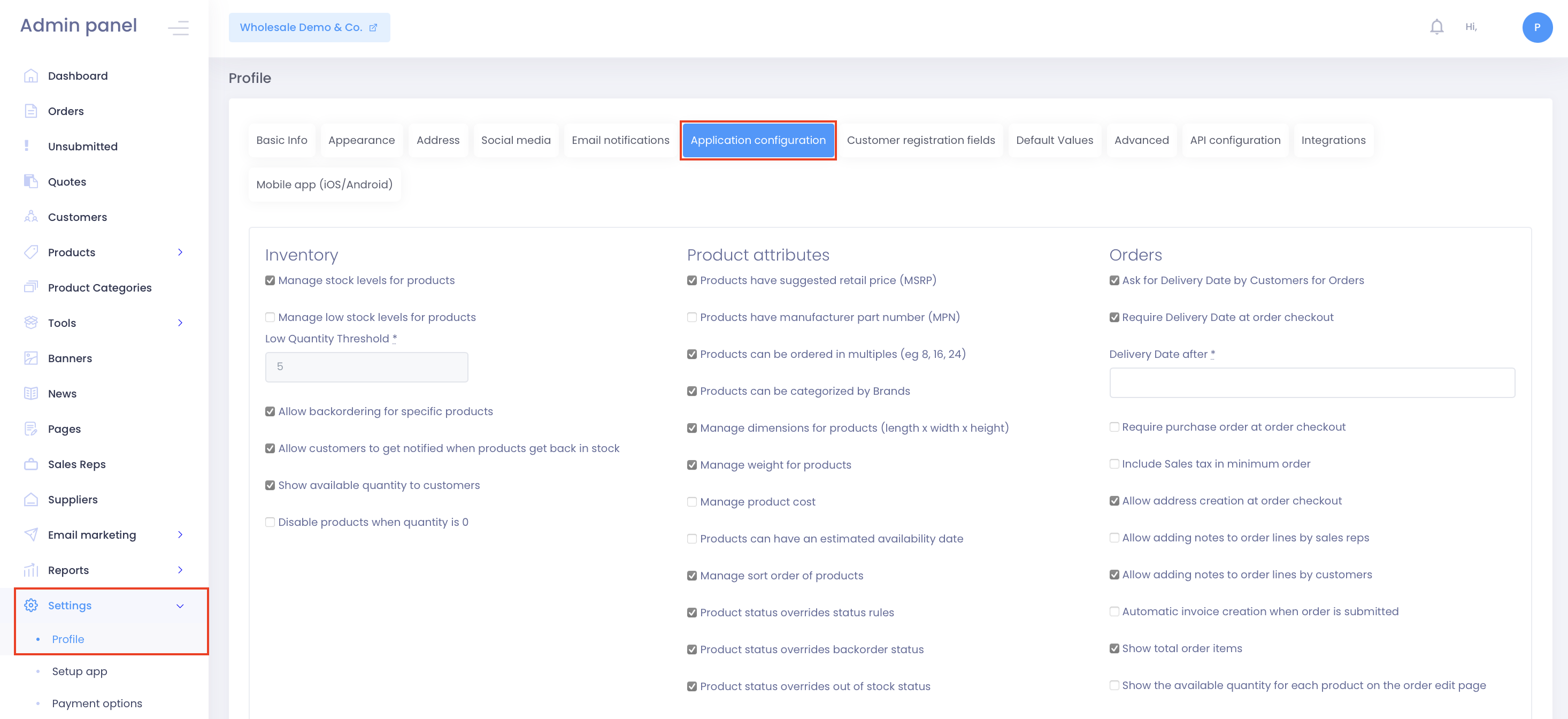Go to Payment options settings page
1568x719 pixels.
pos(97,703)
